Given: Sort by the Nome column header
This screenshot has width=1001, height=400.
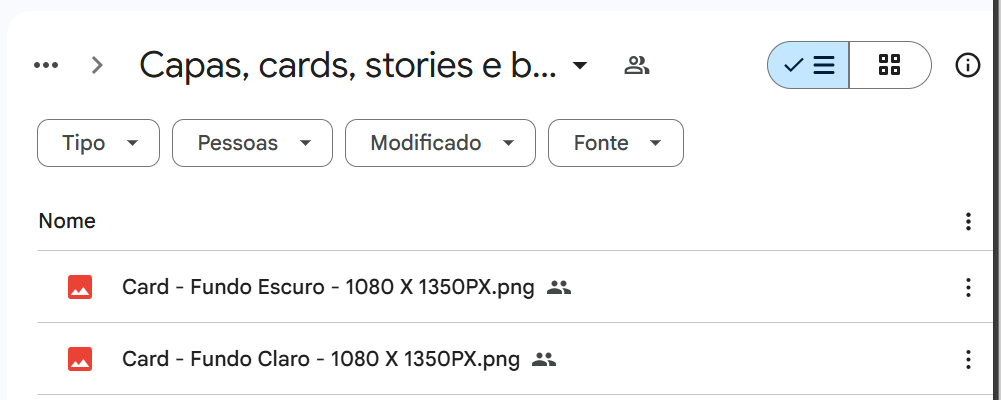Looking at the screenshot, I should pos(67,221).
